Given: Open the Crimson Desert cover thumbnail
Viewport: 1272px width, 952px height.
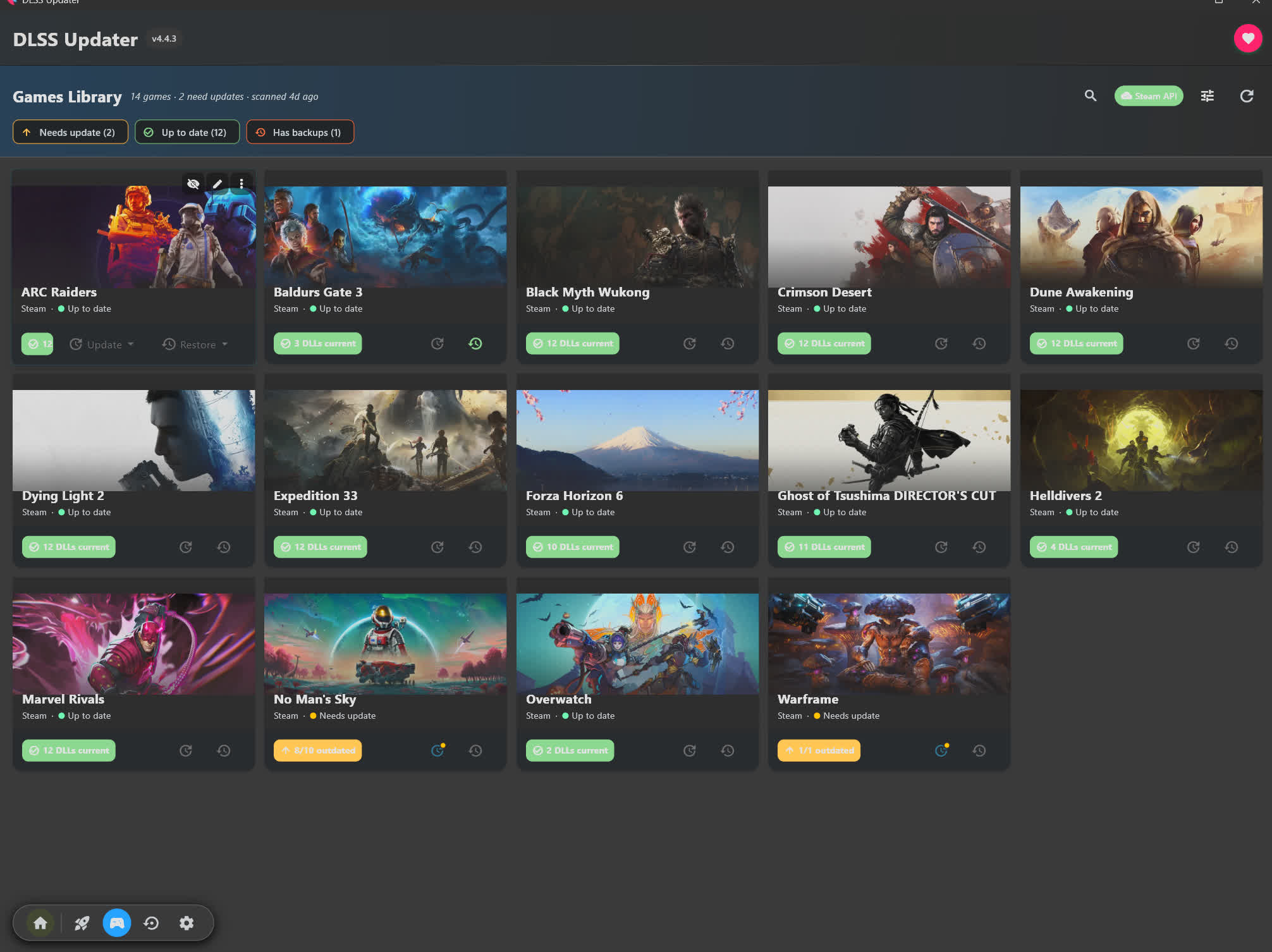Looking at the screenshot, I should (x=889, y=237).
